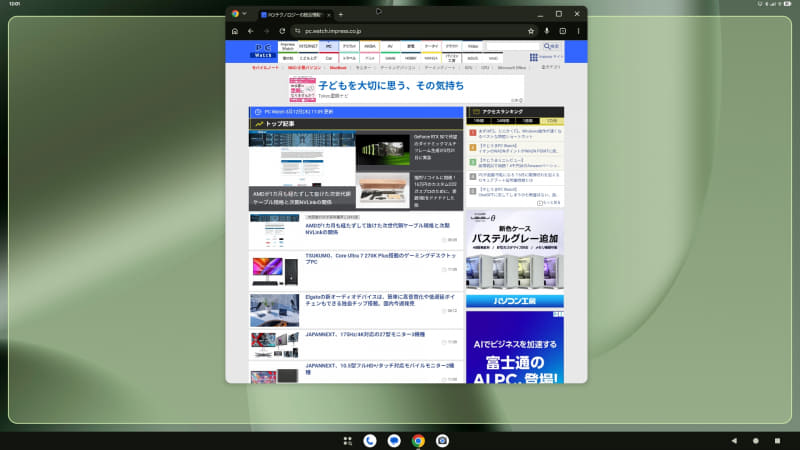Click the Chrome home button
The width and height of the screenshot is (800, 450).
pos(235,31)
